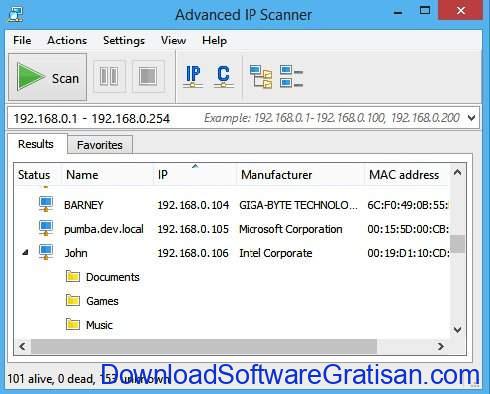Click the vertical scrollbar thumb
The height and width of the screenshot is (394, 490).
457,244
